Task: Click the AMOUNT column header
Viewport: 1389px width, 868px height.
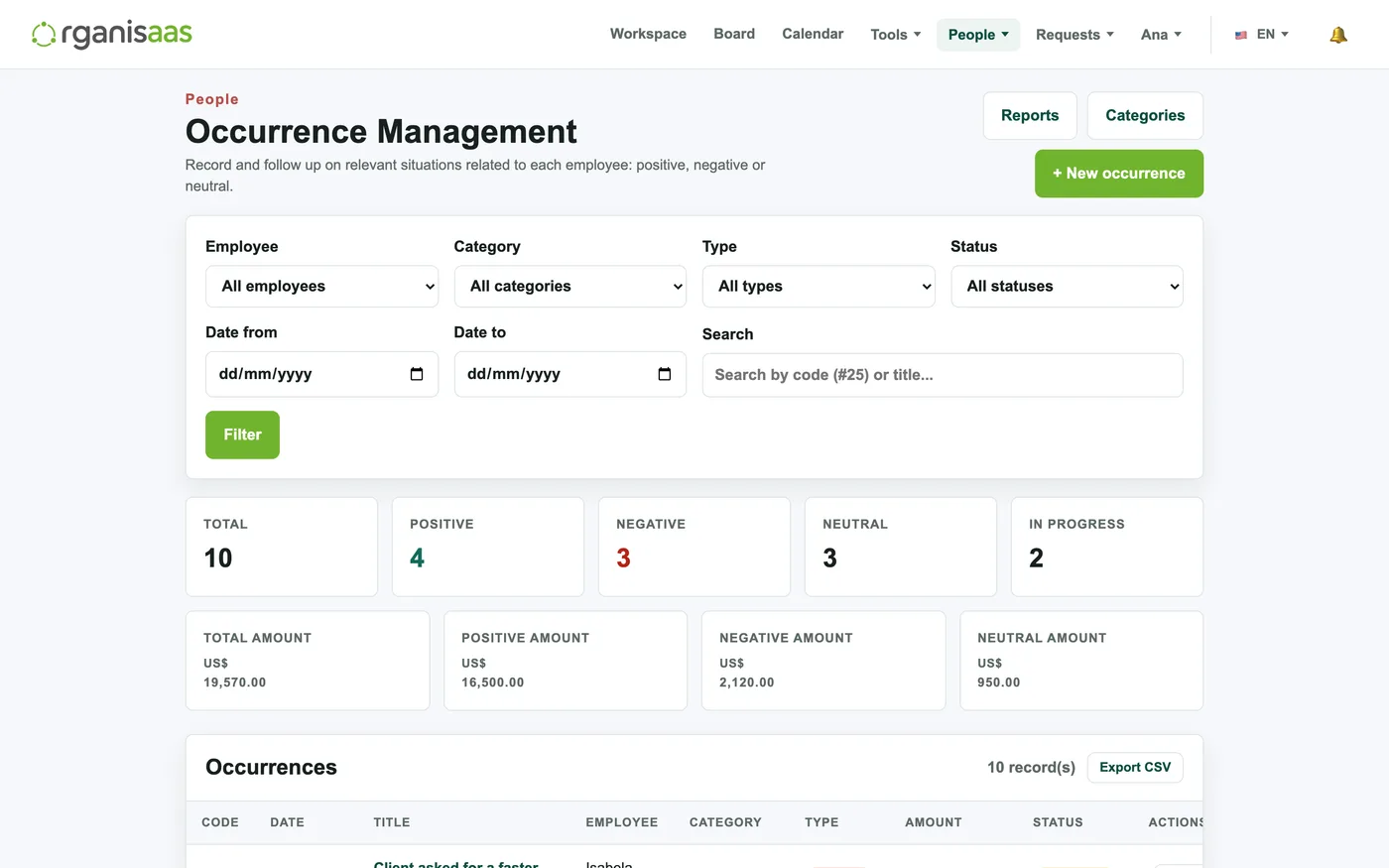Action: 934,822
